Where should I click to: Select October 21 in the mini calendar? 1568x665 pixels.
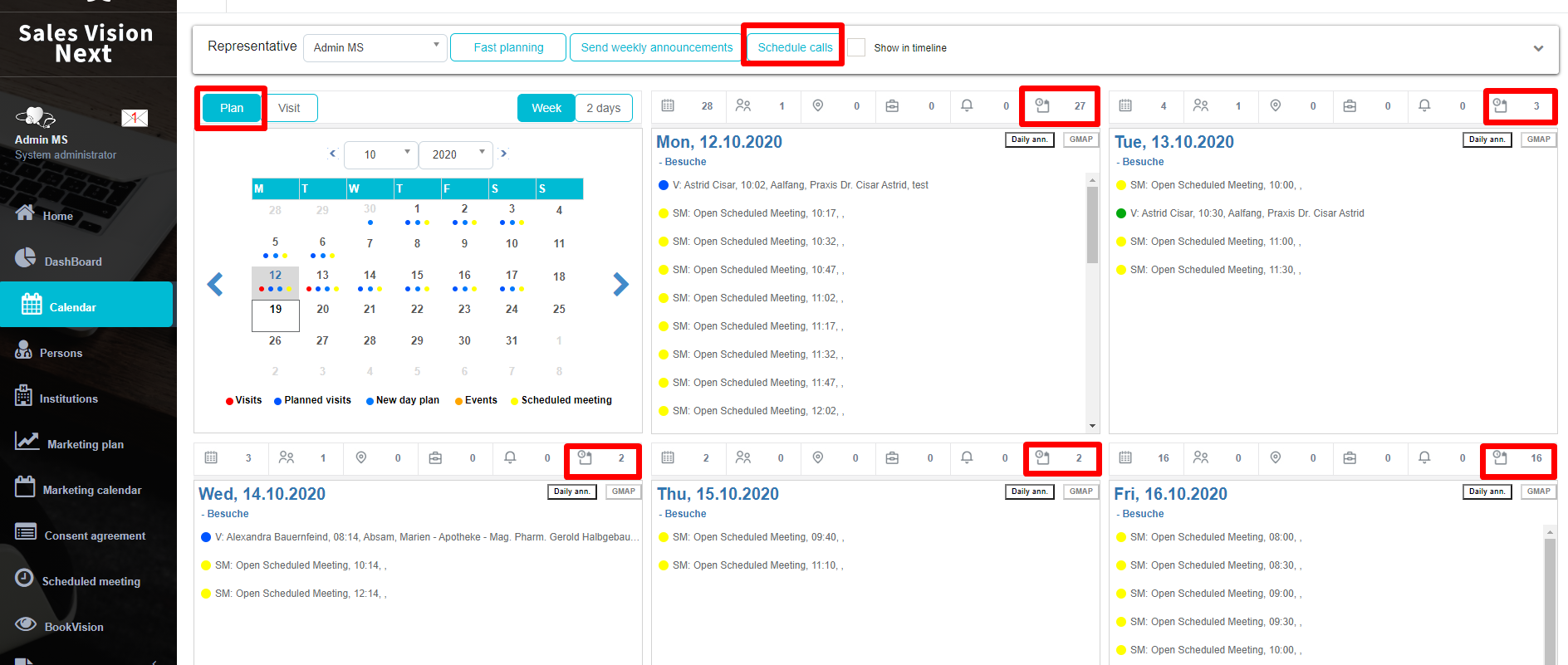(370, 309)
